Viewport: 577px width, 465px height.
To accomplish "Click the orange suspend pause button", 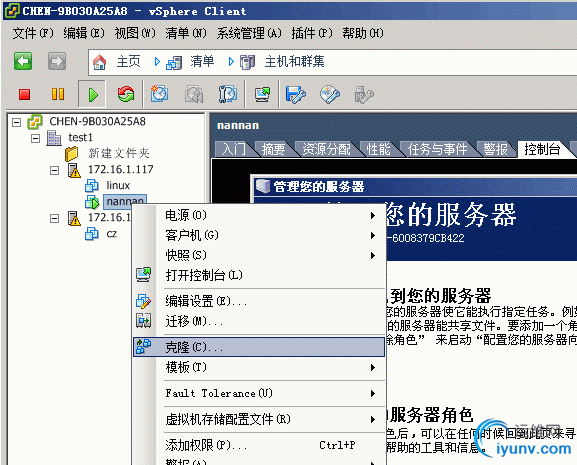I will point(58,94).
